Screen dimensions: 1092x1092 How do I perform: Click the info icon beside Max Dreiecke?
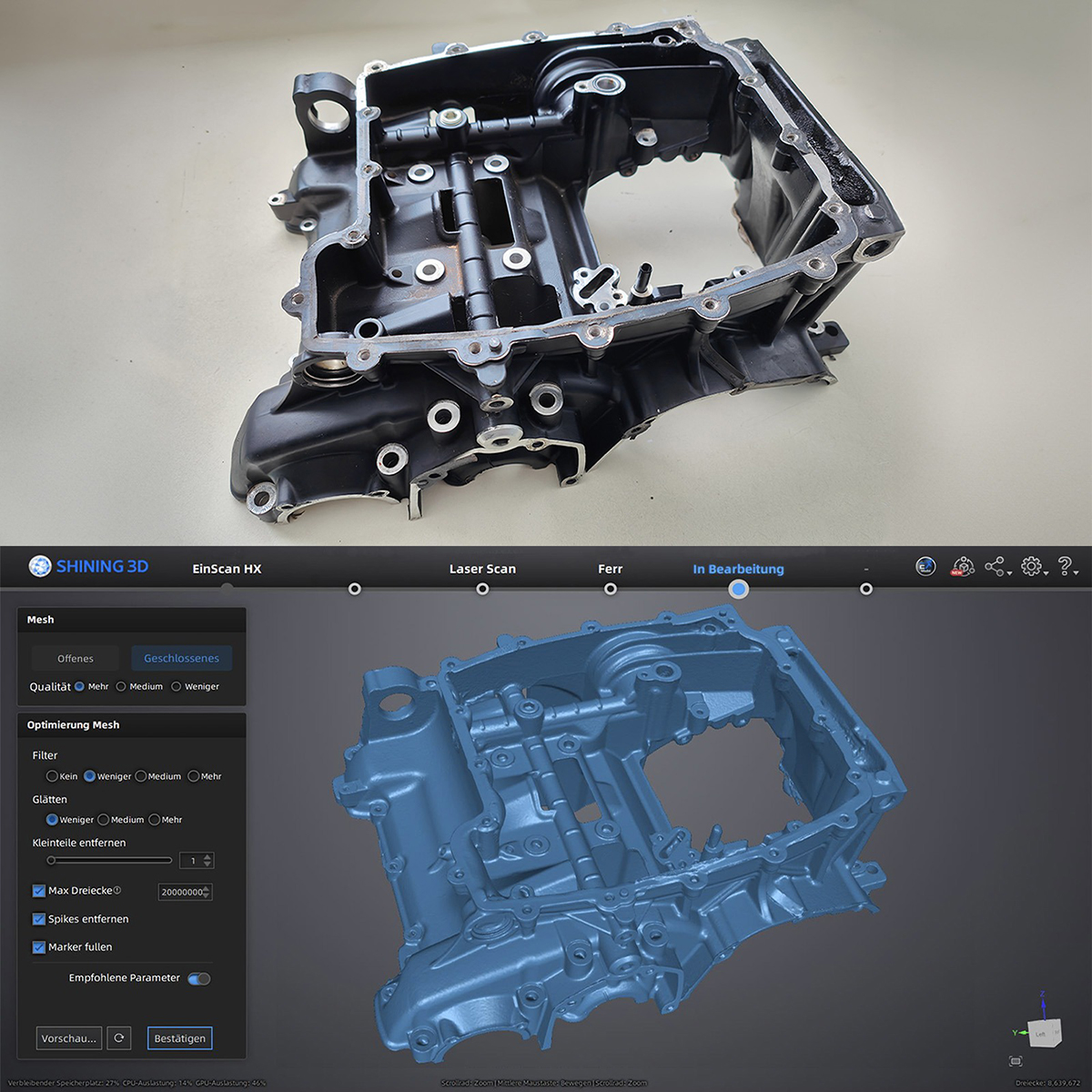point(116,890)
